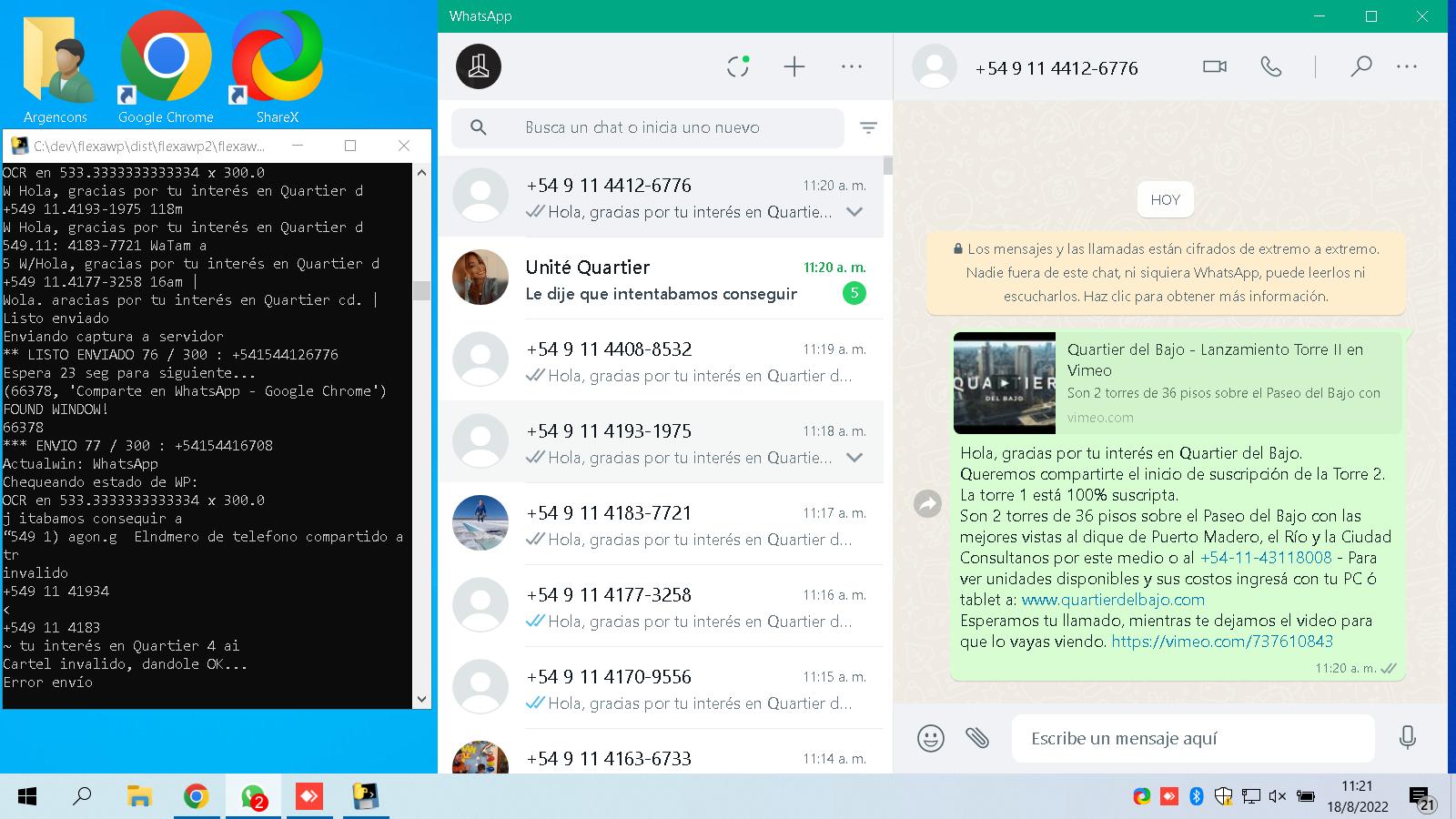
Task: Click the 'Escribe un mensaje aquí' message box
Action: [x=1193, y=738]
